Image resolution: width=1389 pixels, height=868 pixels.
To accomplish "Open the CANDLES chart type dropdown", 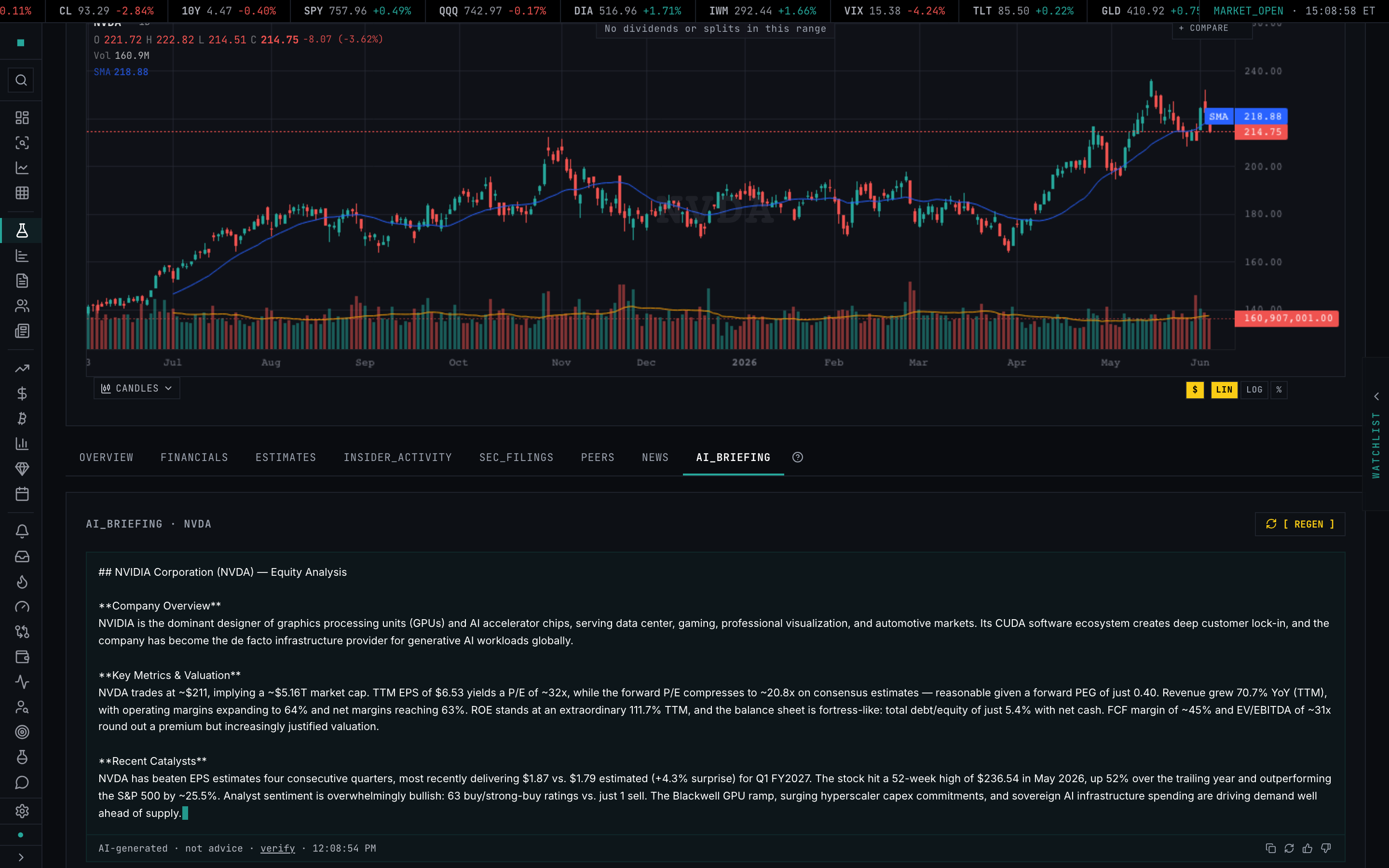I will 136,389.
